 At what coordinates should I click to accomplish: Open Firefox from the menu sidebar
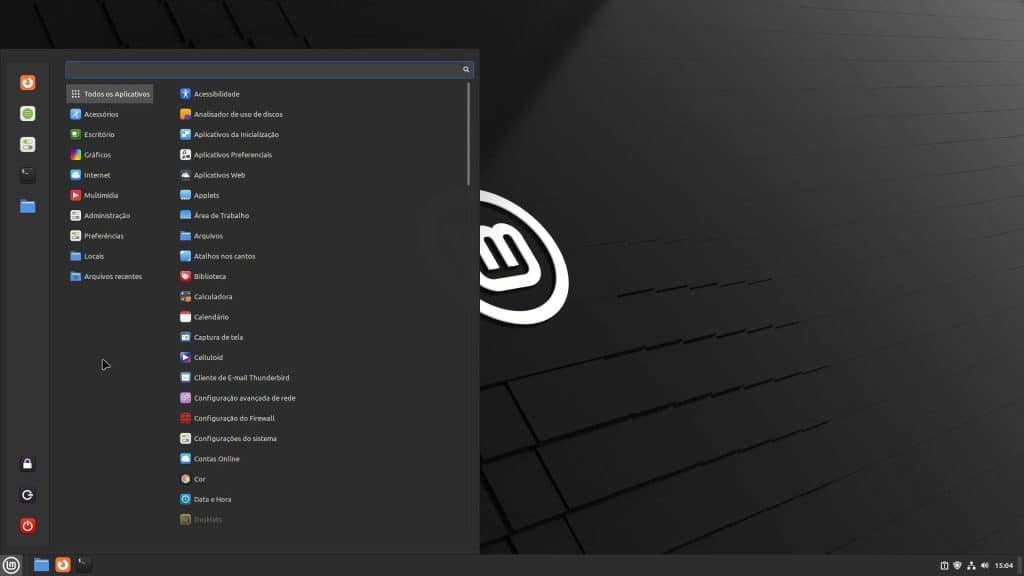point(27,83)
